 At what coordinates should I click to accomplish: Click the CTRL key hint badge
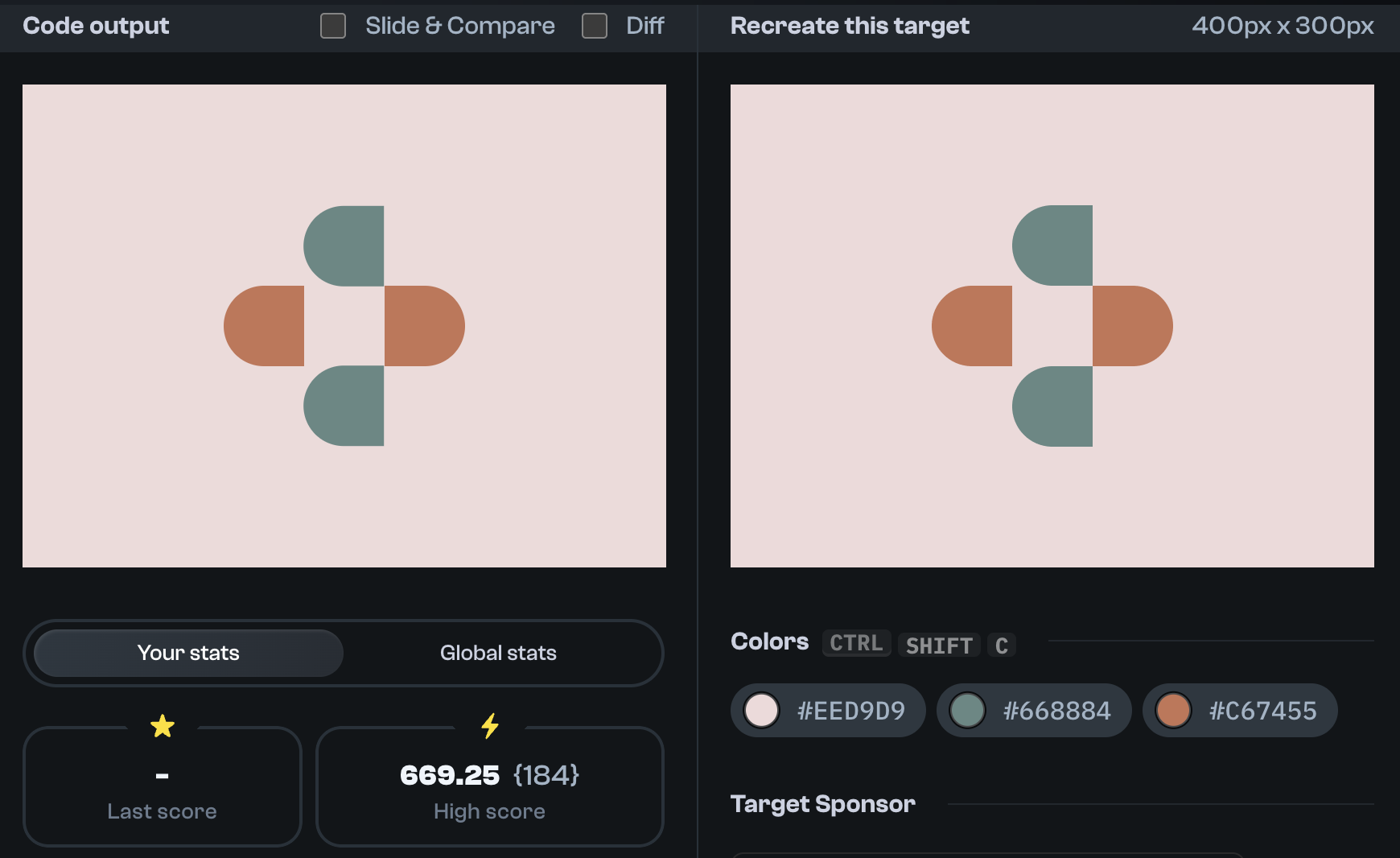click(855, 643)
